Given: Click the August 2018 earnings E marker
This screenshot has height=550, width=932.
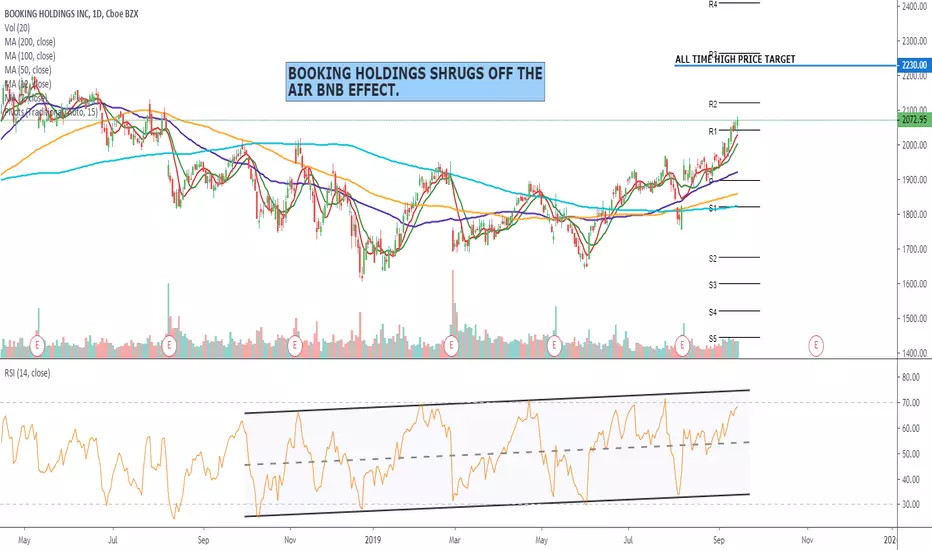Looking at the screenshot, I should tap(169, 345).
